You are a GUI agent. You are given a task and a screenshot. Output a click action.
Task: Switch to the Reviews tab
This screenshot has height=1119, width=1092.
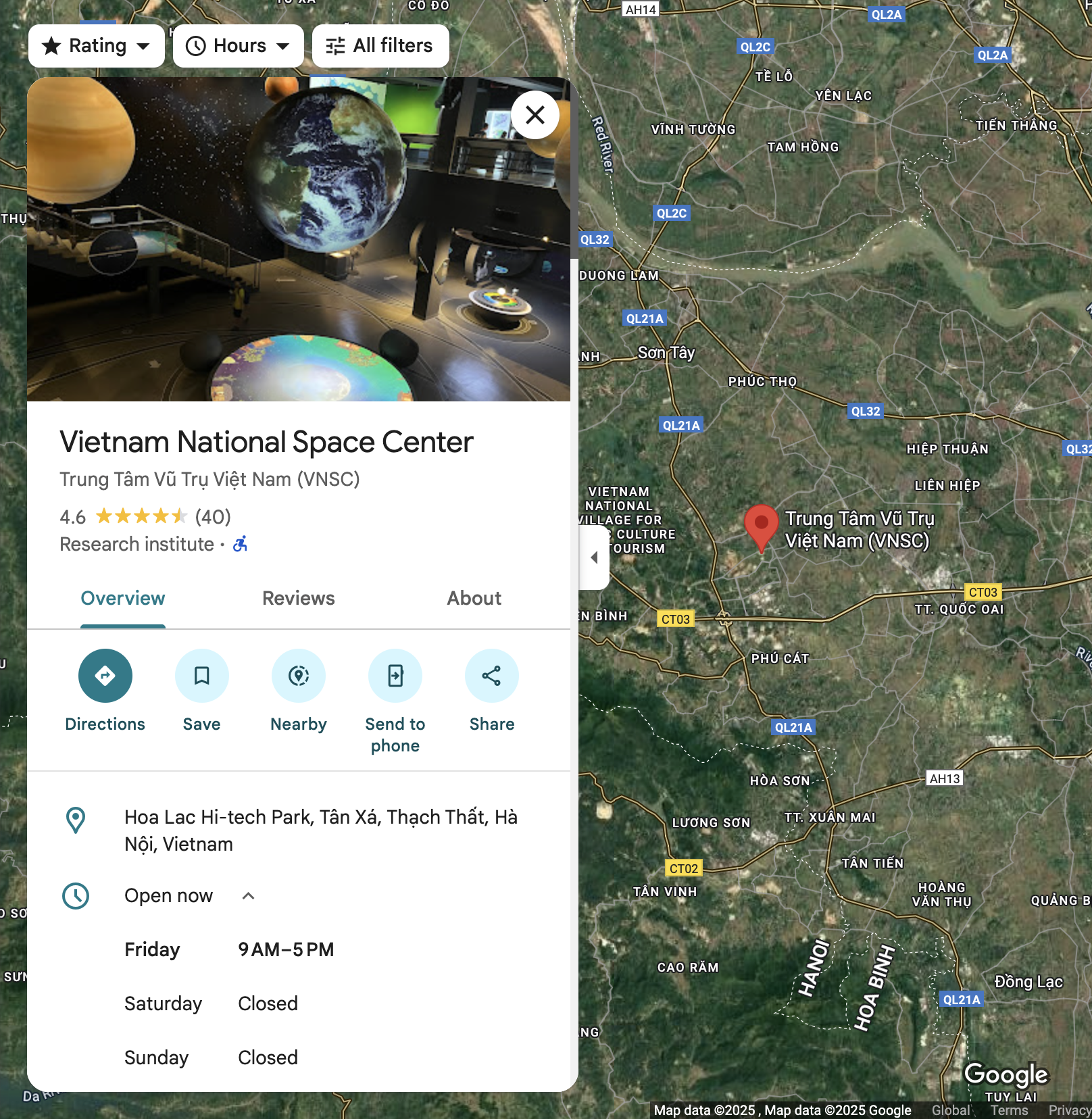(x=299, y=598)
